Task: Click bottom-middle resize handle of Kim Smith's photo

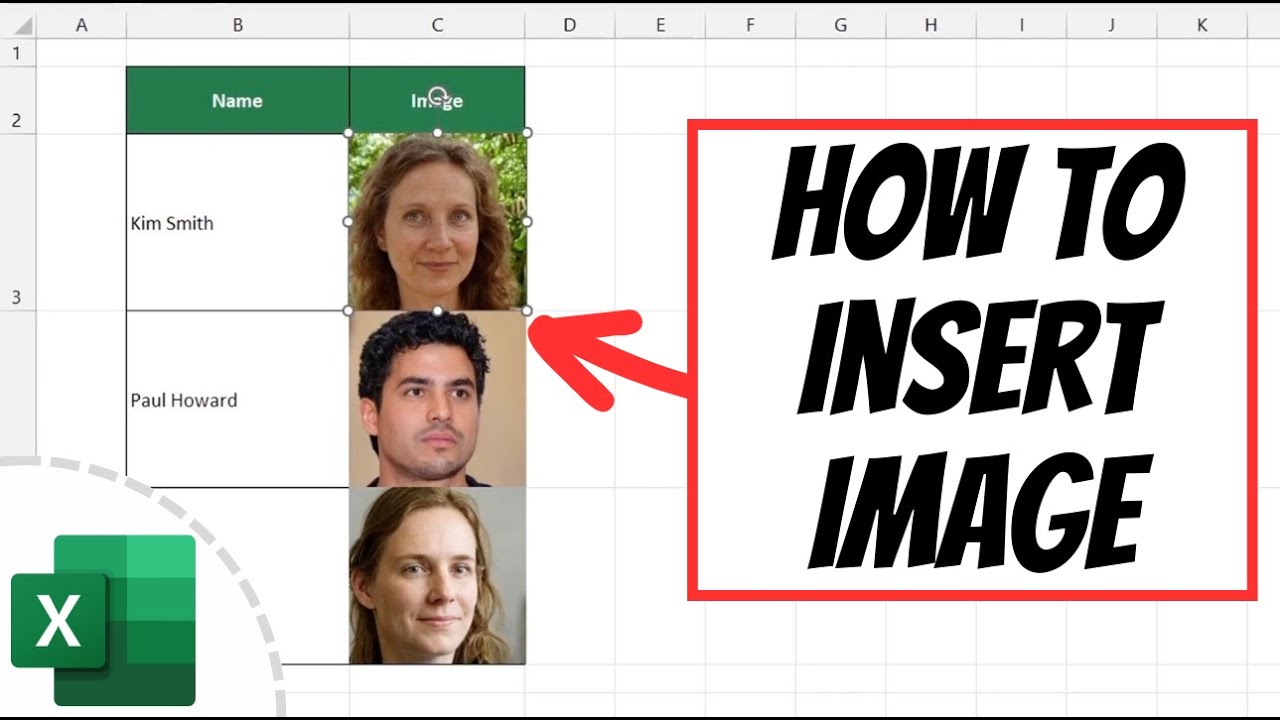Action: pyautogui.click(x=437, y=310)
